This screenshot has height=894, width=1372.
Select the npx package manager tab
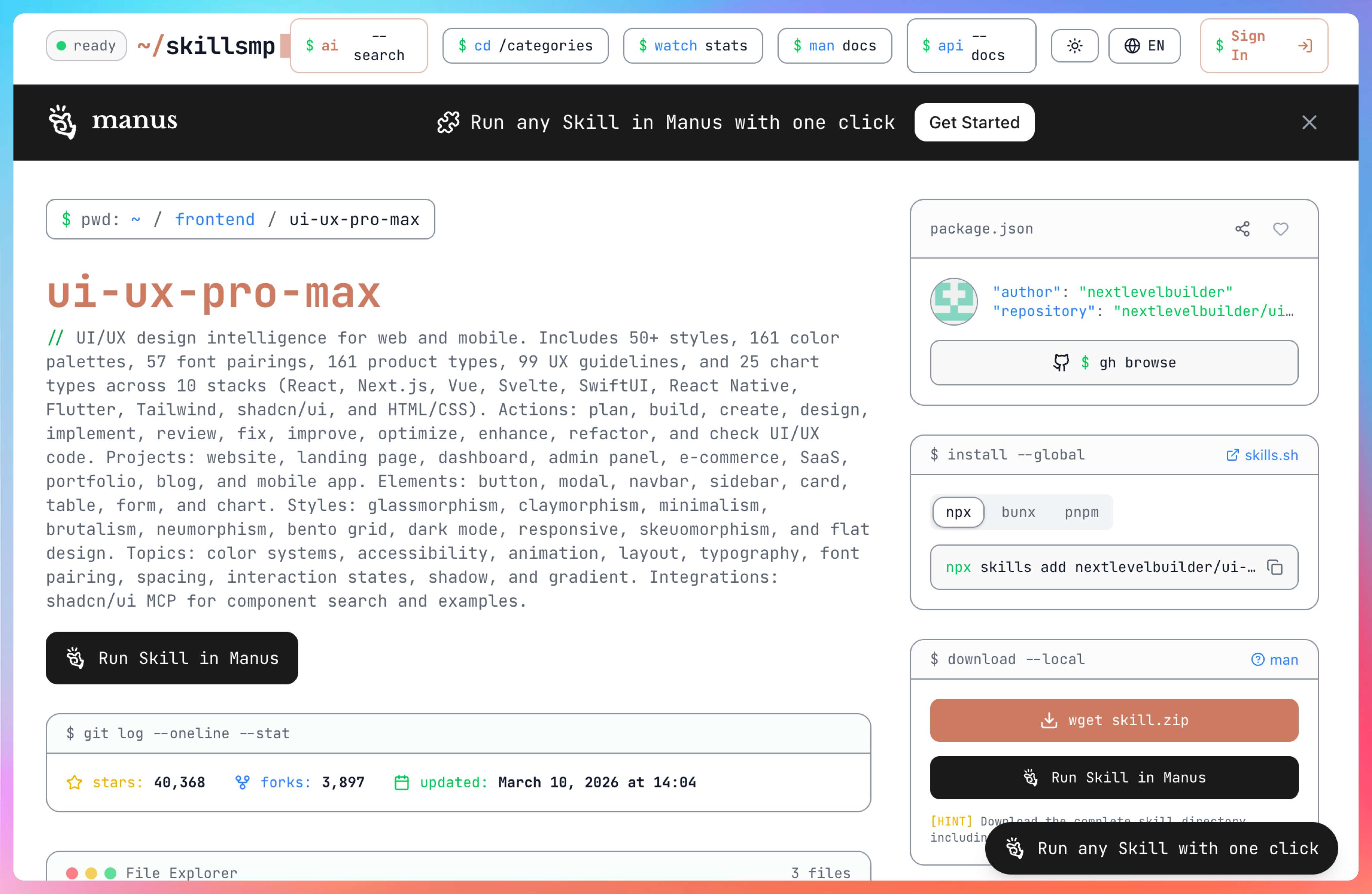[x=957, y=512]
